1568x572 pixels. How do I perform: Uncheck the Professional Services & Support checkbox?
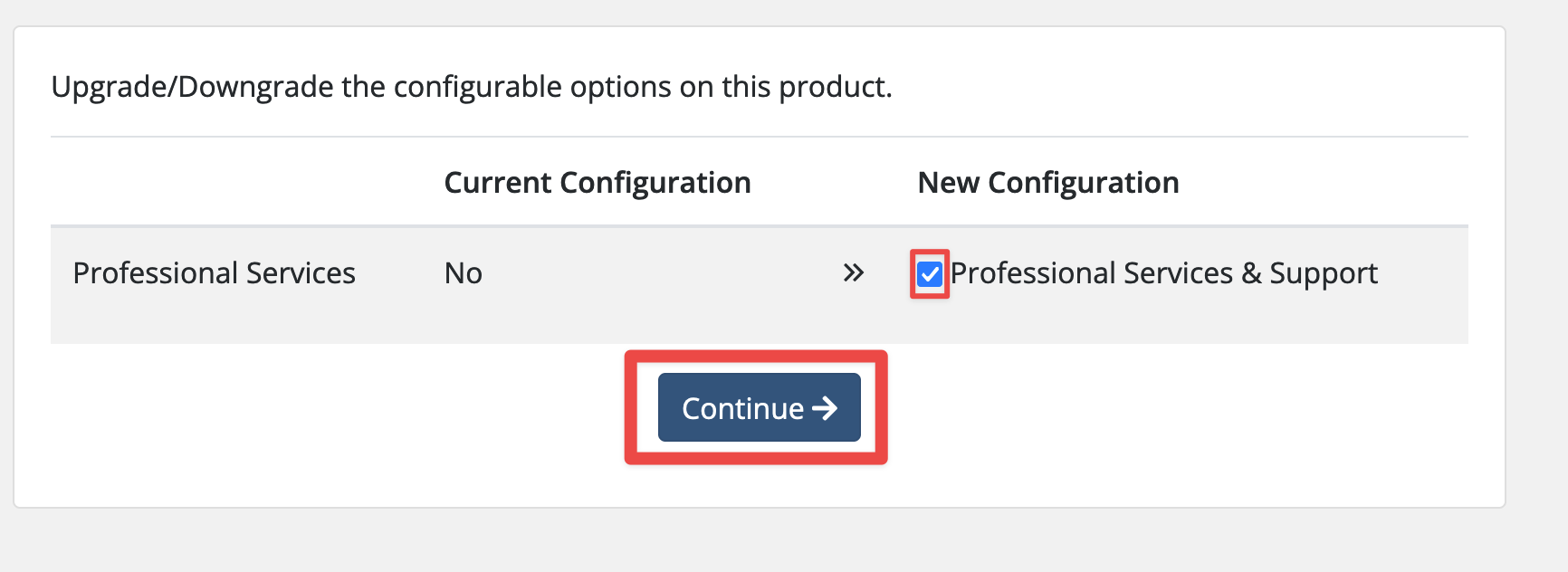pos(930,274)
